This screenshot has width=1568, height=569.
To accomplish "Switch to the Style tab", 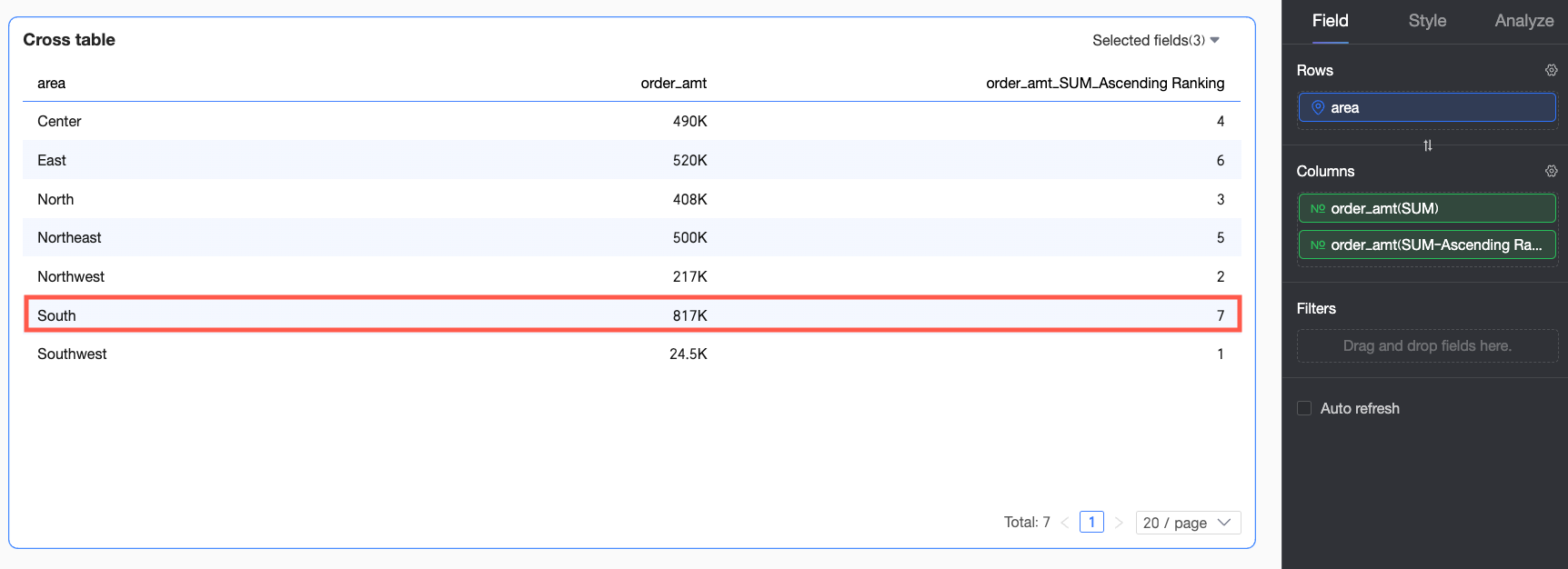I will 1427,21.
